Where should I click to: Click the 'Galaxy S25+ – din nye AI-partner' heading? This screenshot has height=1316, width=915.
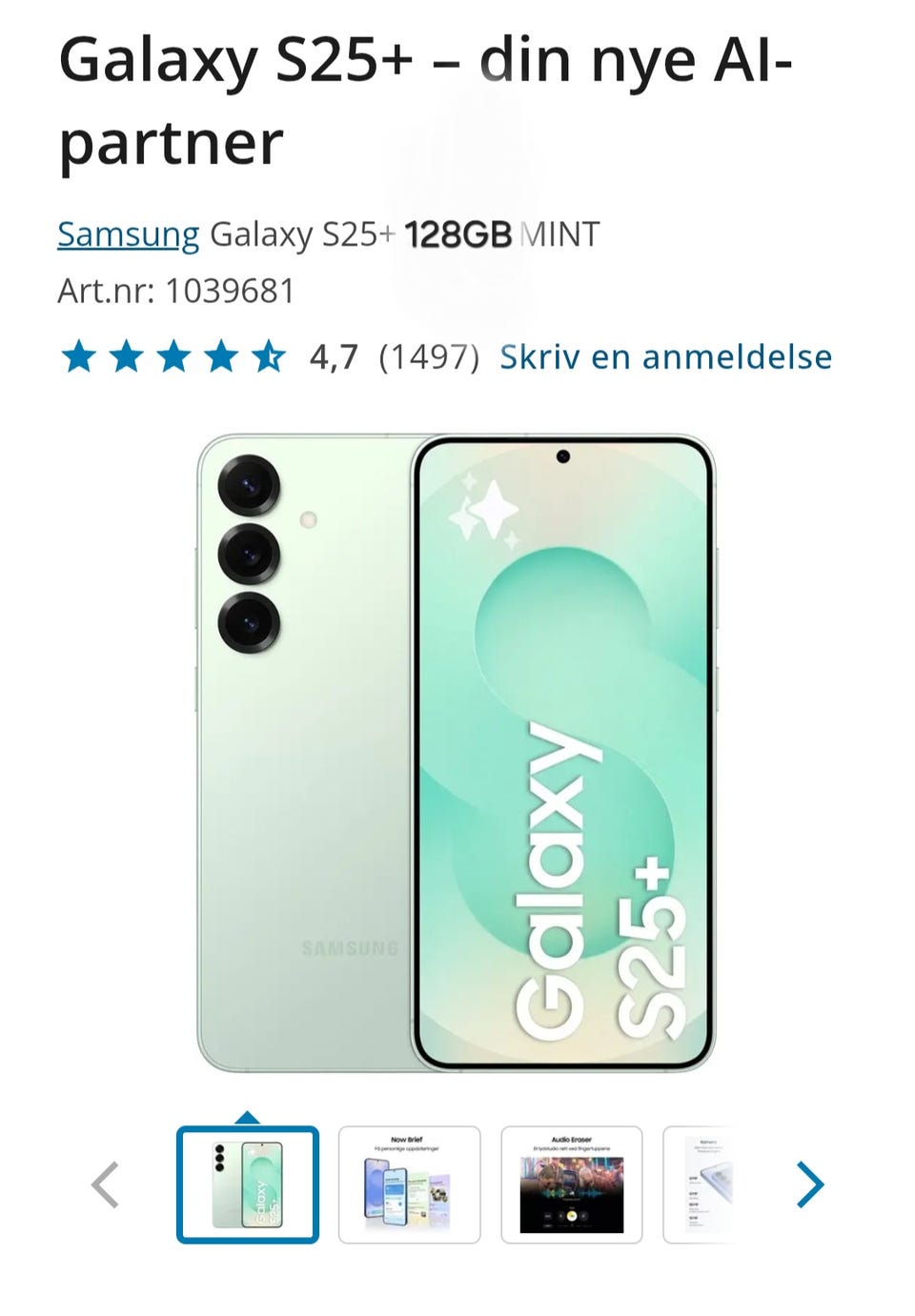pyautogui.click(x=425, y=101)
